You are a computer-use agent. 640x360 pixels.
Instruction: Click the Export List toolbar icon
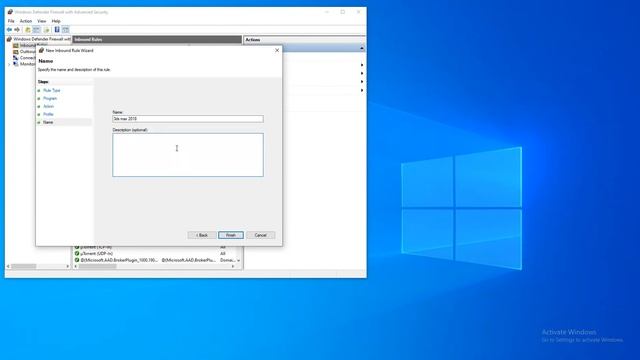46,30
